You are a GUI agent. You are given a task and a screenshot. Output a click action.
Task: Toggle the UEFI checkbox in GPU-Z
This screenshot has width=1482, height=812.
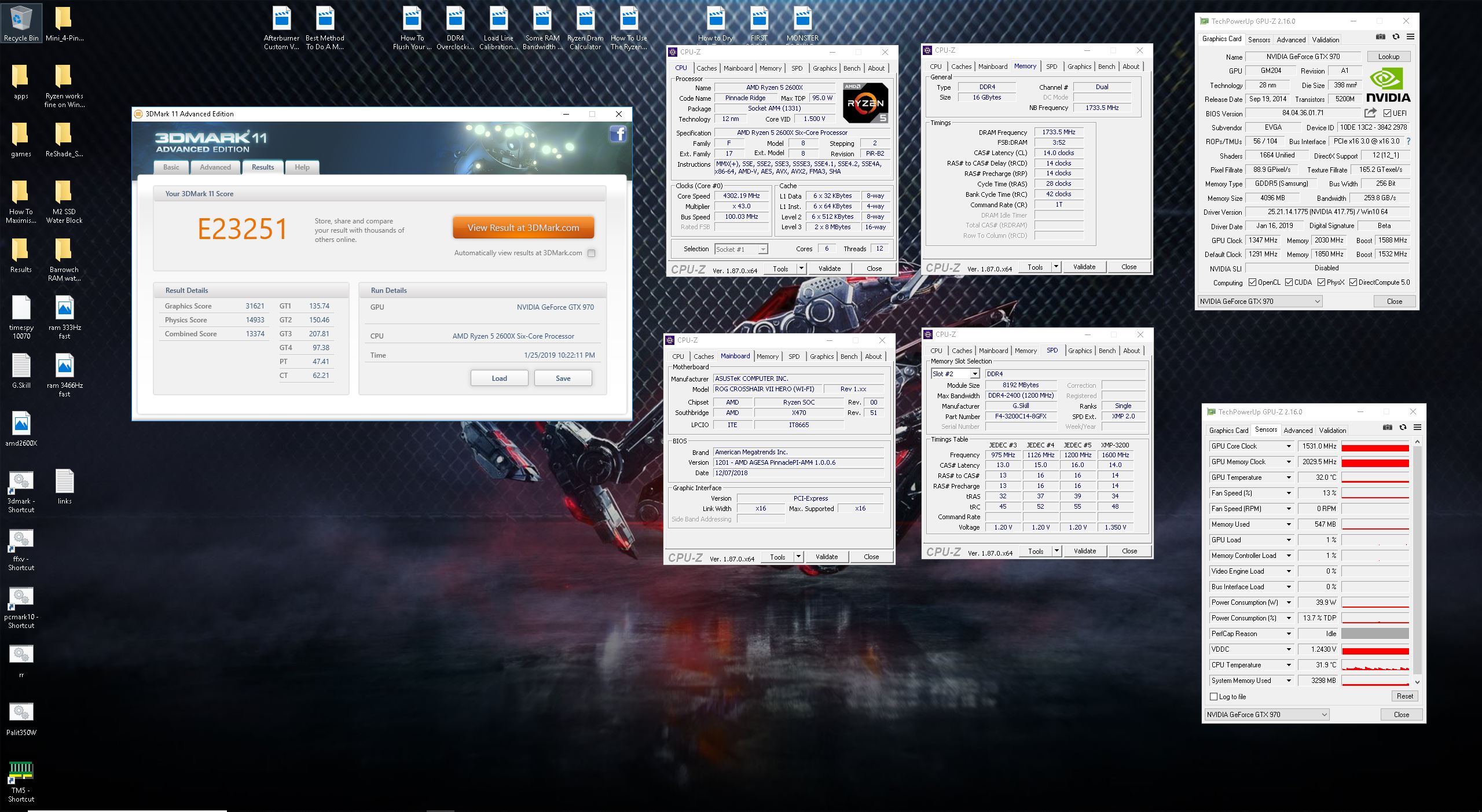[x=1388, y=113]
